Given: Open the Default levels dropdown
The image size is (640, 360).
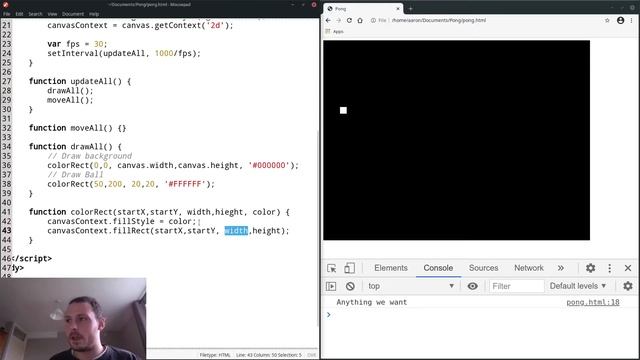Looking at the screenshot, I should click(578, 286).
